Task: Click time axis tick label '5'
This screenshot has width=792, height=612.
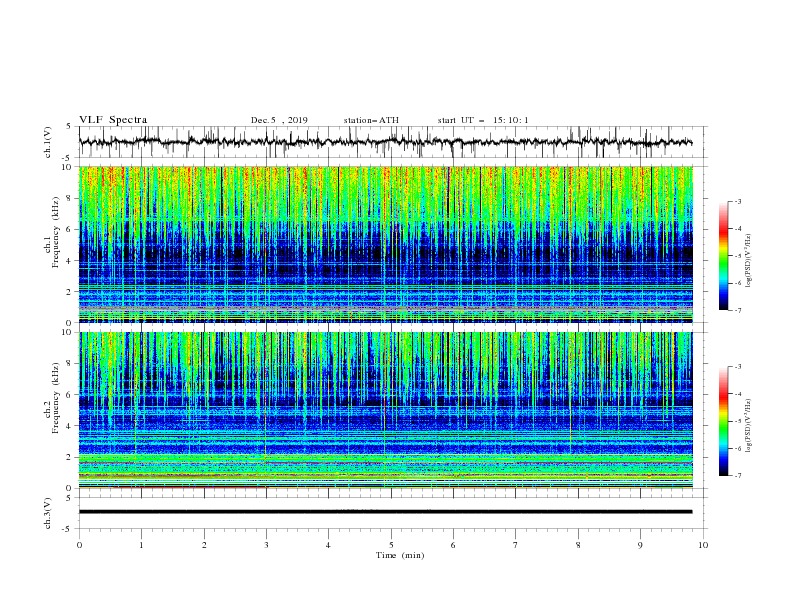Action: (x=391, y=545)
